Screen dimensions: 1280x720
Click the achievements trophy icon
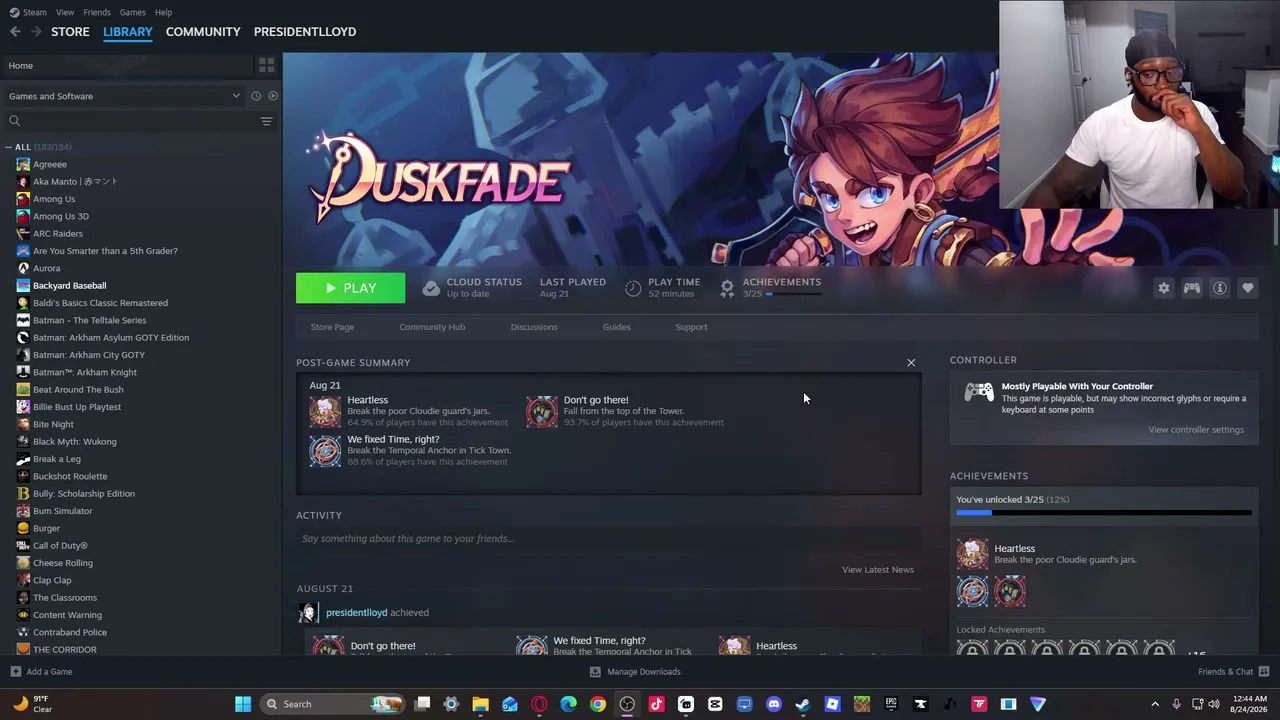coord(727,288)
